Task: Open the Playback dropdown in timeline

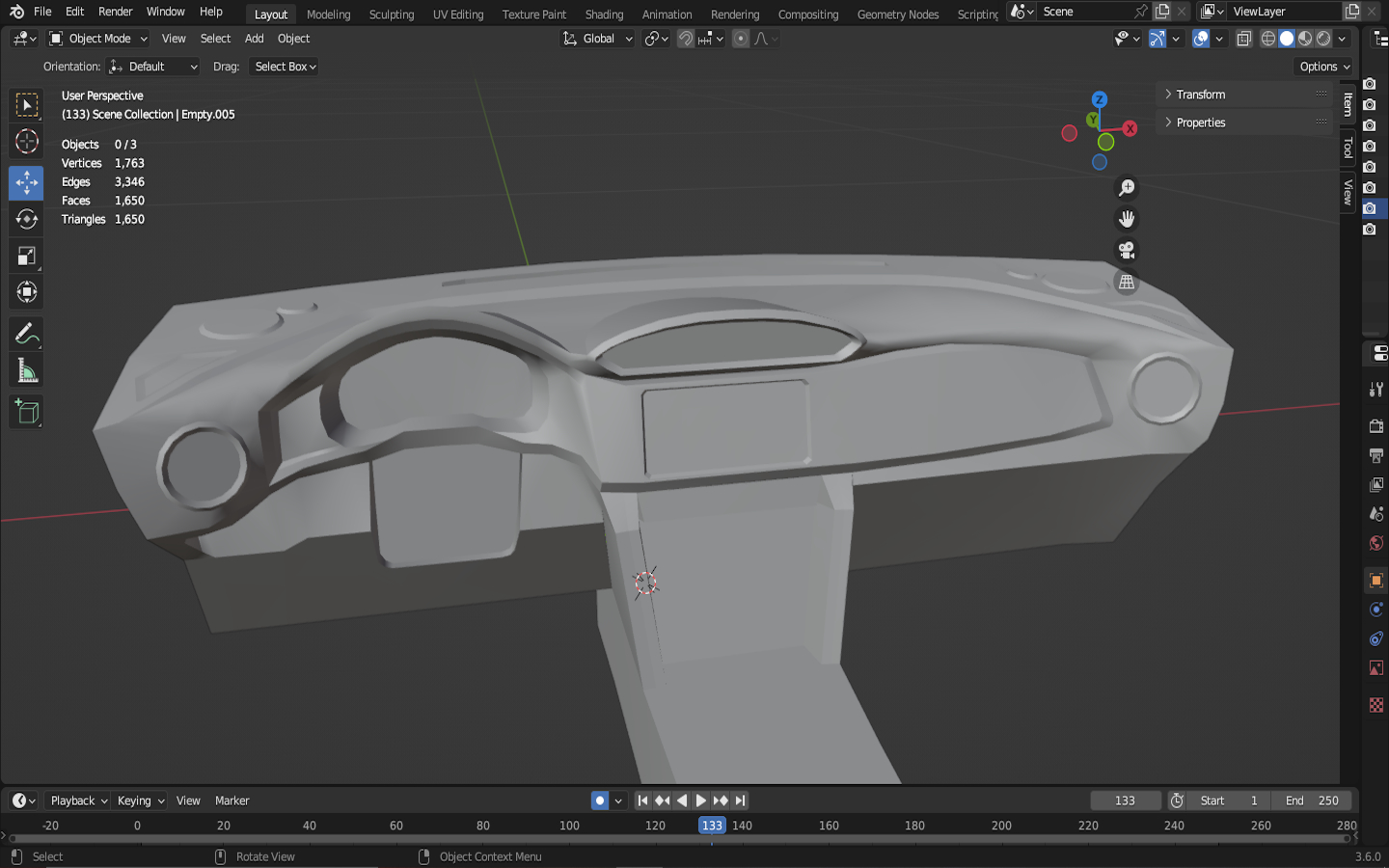Action: tap(78, 800)
